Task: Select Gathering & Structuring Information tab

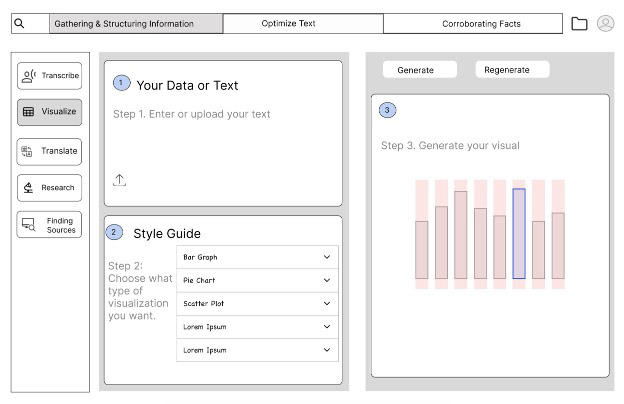Action: pos(136,23)
